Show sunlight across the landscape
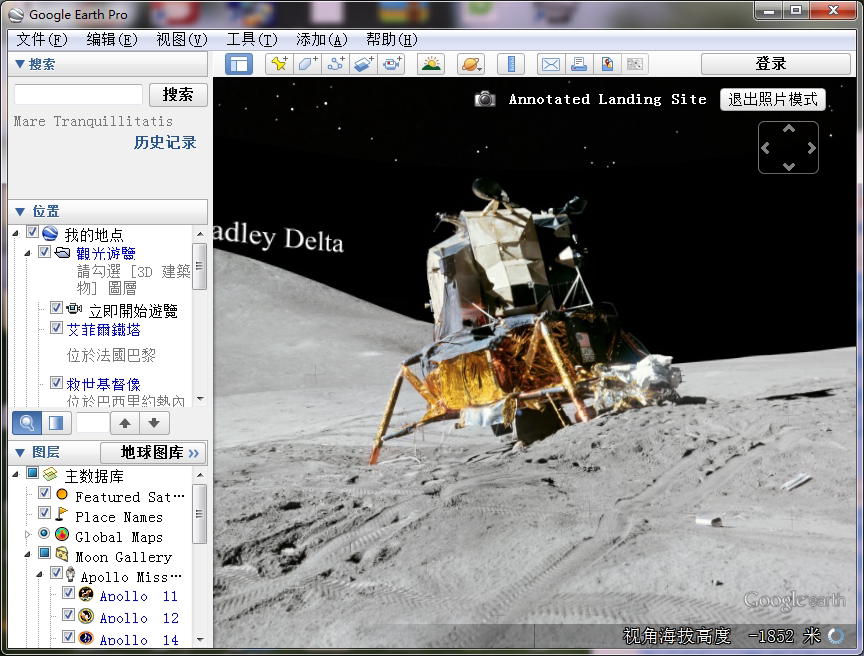Screen dimensions: 864x656 431,64
